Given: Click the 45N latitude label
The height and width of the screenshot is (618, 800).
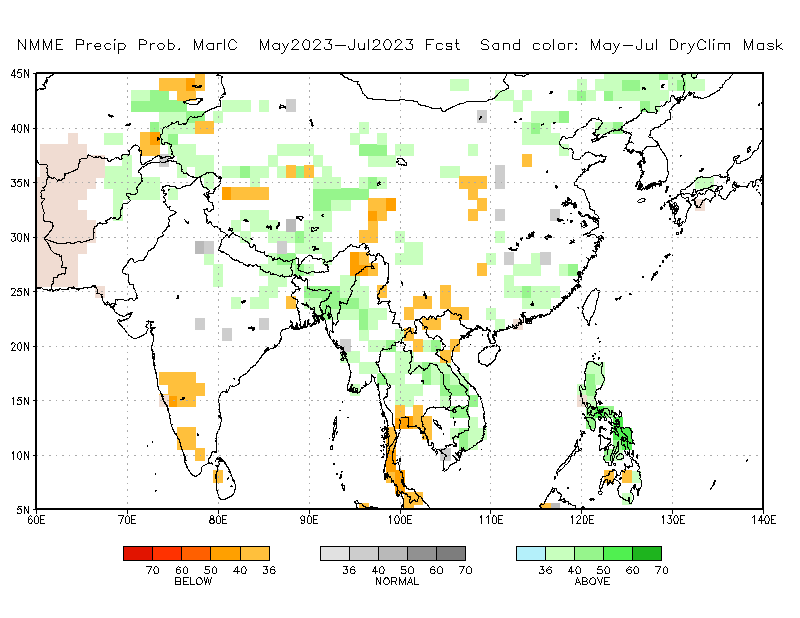Looking at the screenshot, I should click(20, 74).
